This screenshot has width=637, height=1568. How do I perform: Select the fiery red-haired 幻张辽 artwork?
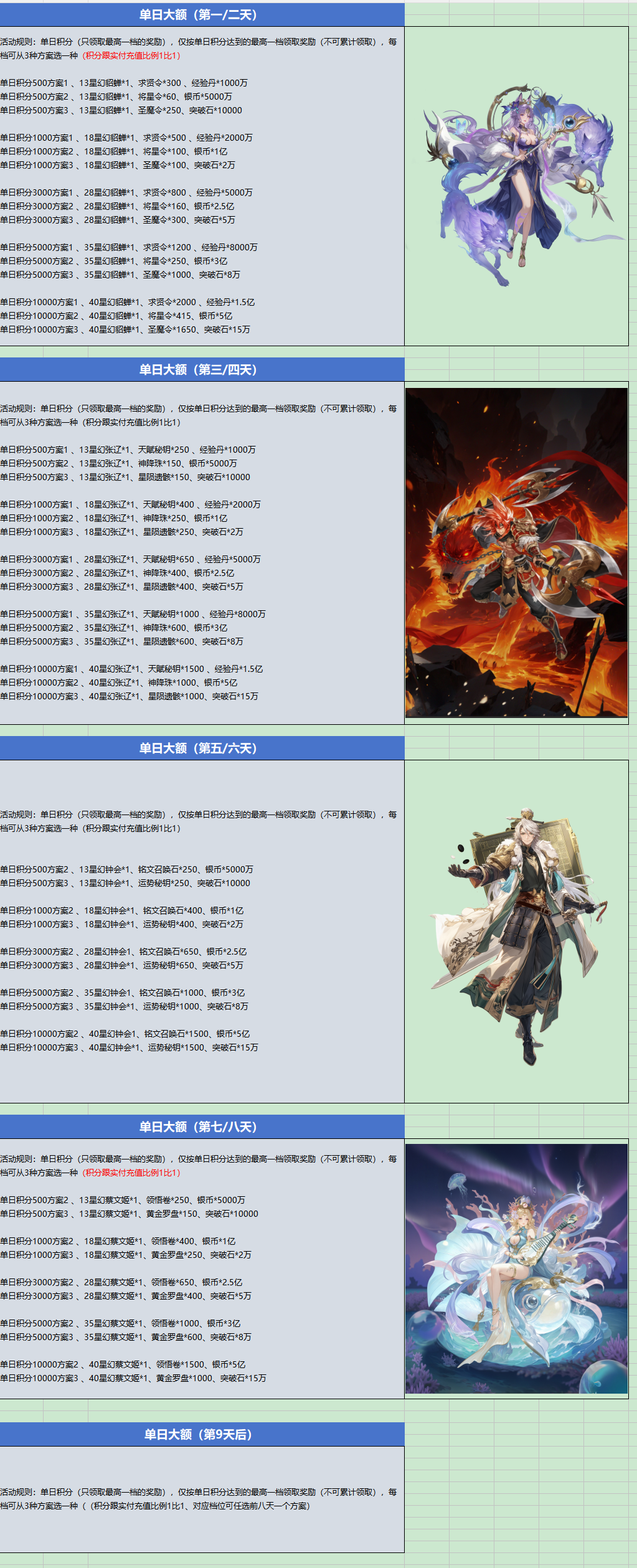[x=516, y=552]
